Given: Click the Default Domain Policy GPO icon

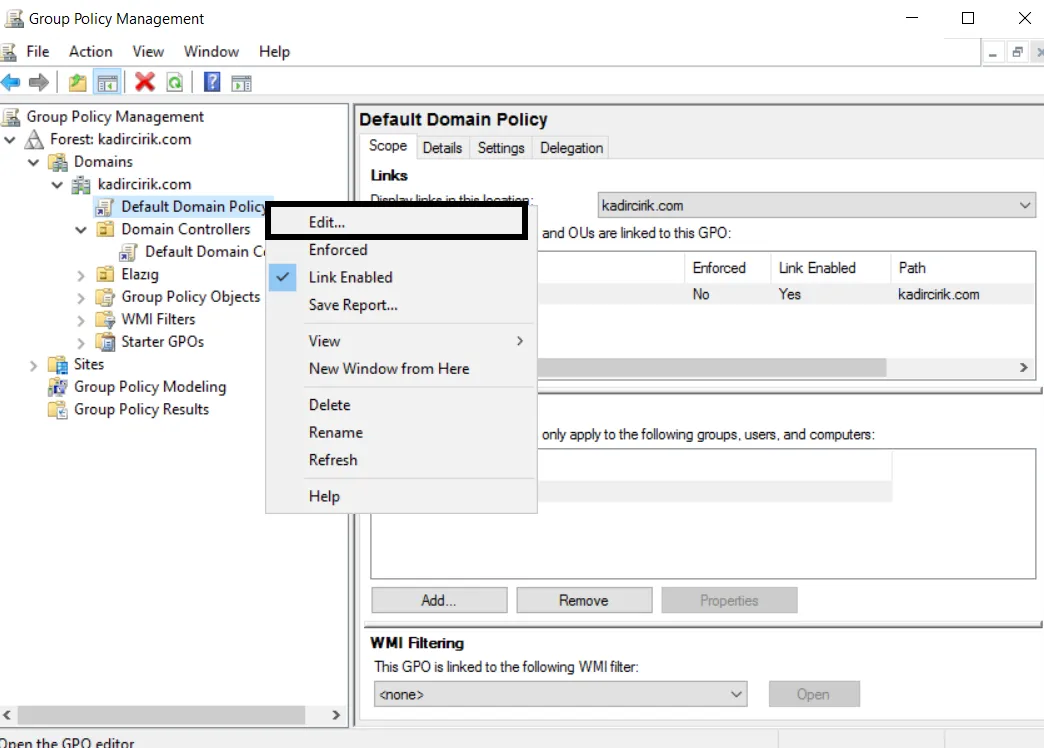Looking at the screenshot, I should tap(105, 207).
